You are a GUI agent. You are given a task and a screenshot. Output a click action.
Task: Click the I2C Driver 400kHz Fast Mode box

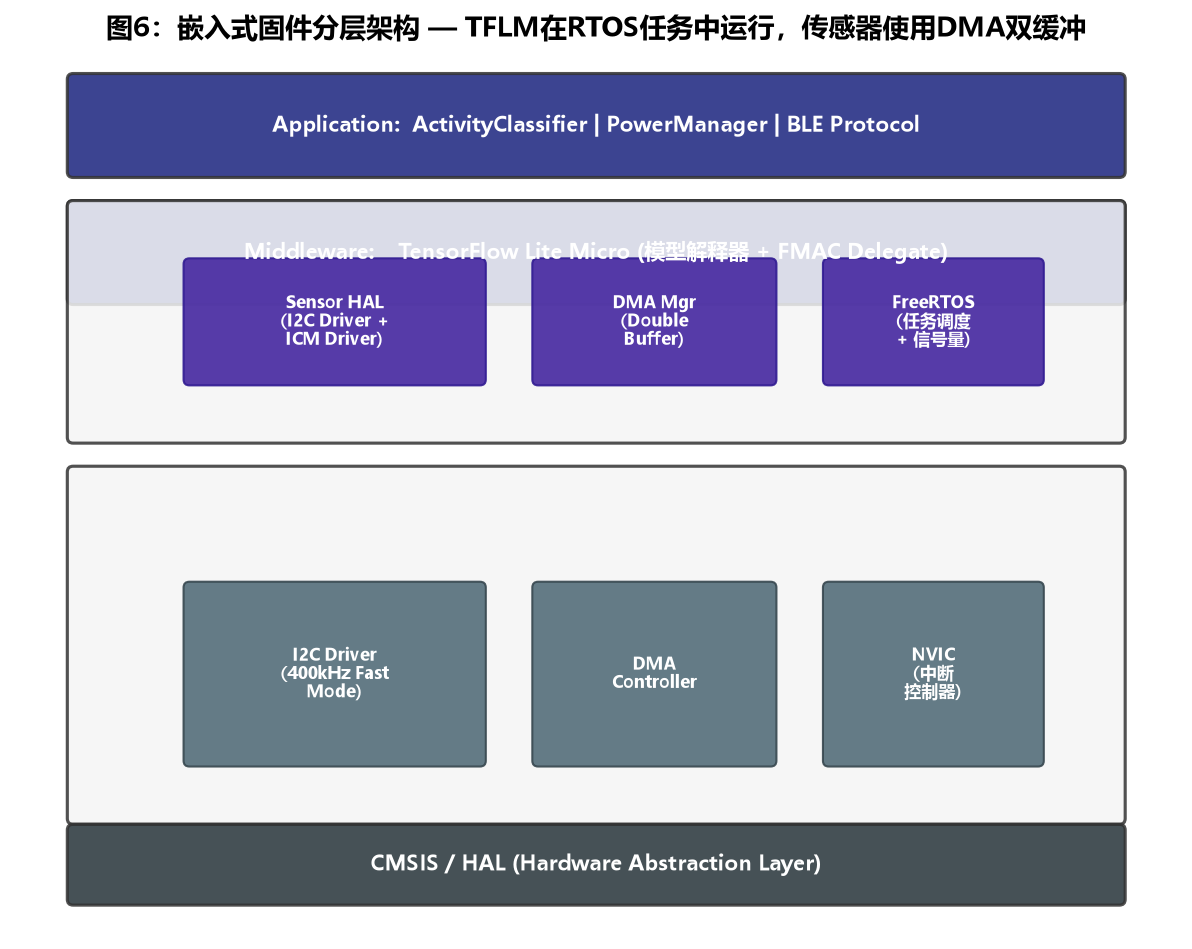click(334, 674)
